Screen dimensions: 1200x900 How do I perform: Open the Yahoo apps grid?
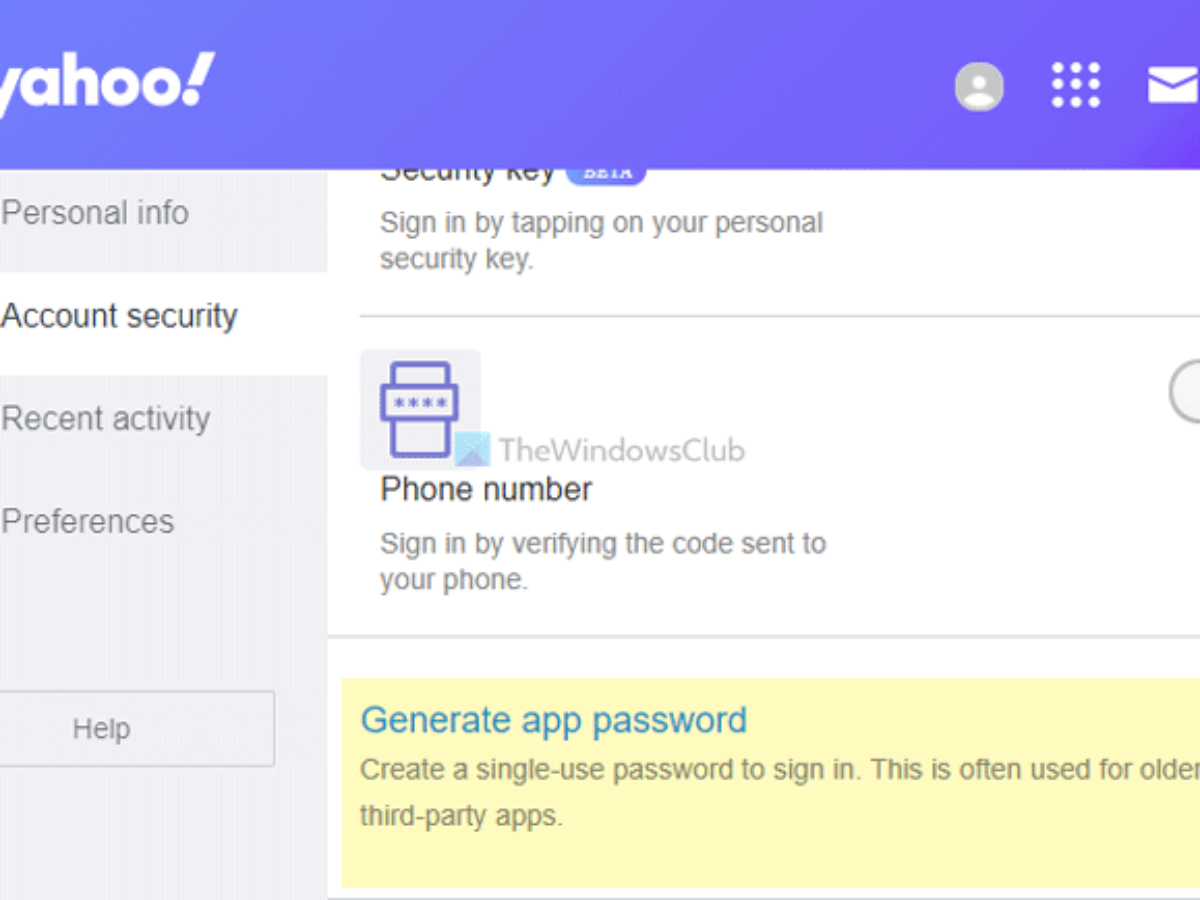point(1076,85)
